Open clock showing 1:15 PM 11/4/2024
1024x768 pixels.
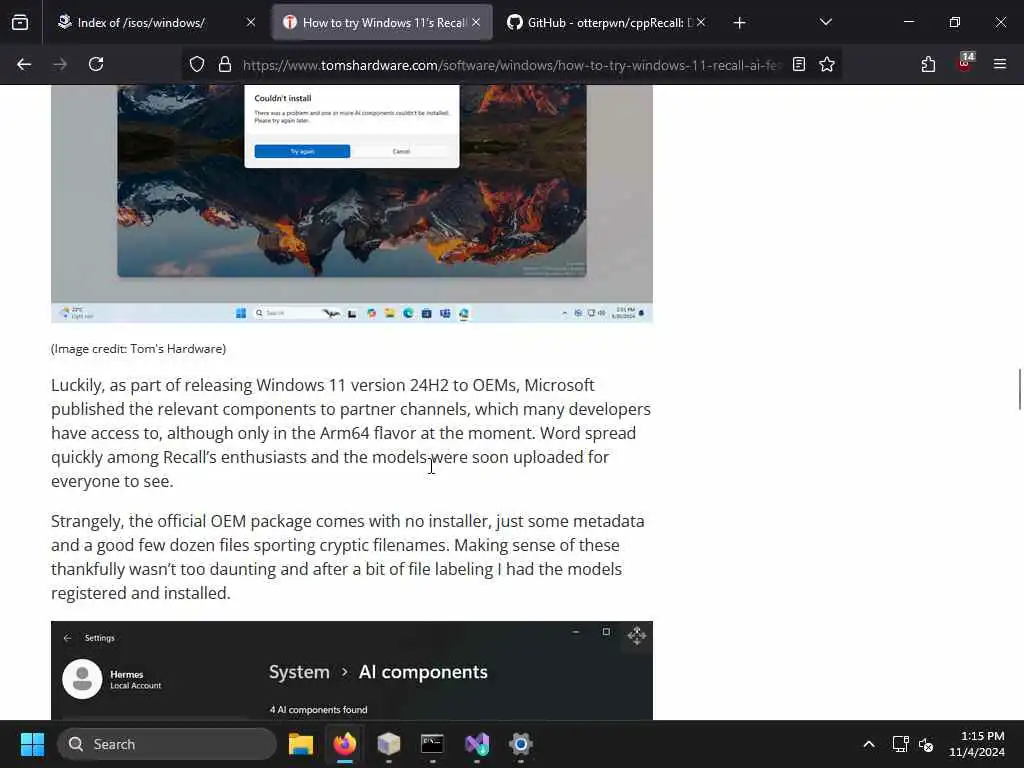[976, 744]
